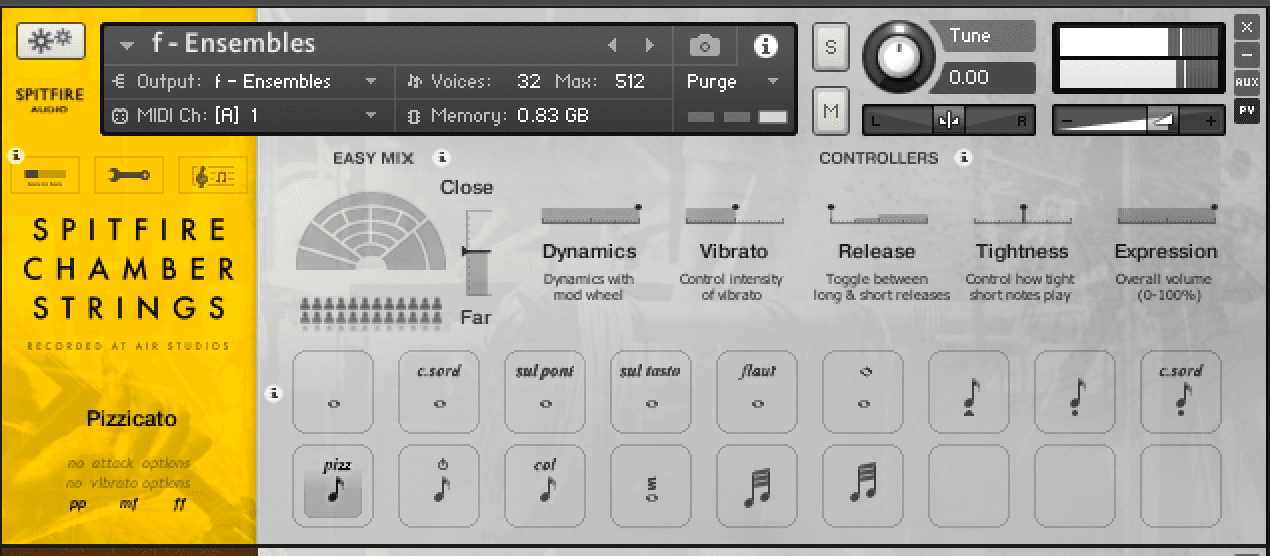This screenshot has width=1270, height=556.
Task: Select the long normal articulation button
Action: (x=333, y=392)
